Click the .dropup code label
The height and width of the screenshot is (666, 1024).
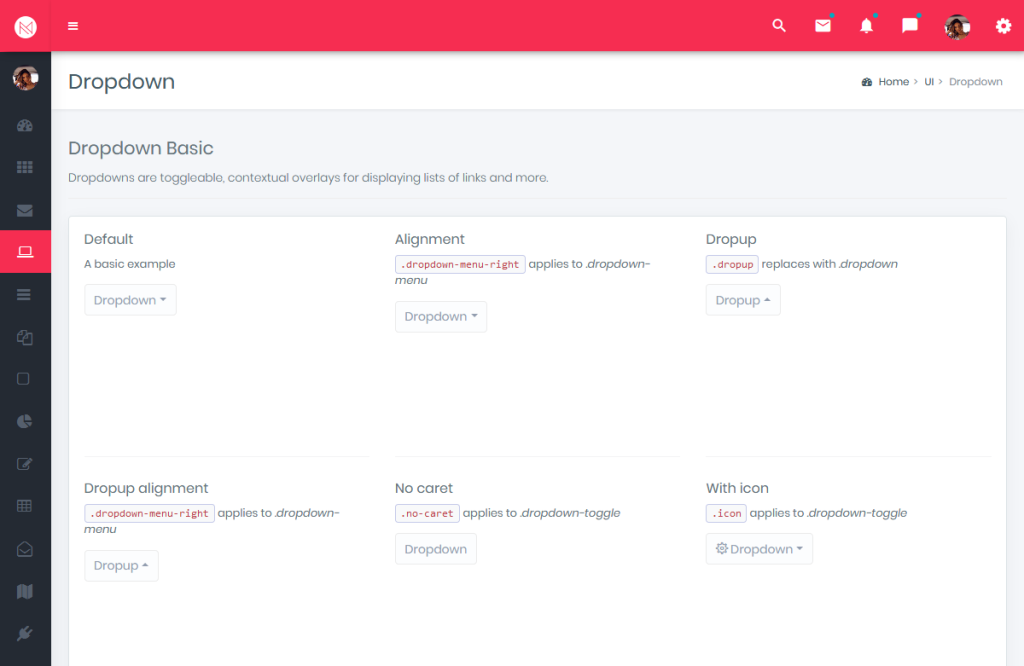pyautogui.click(x=732, y=264)
